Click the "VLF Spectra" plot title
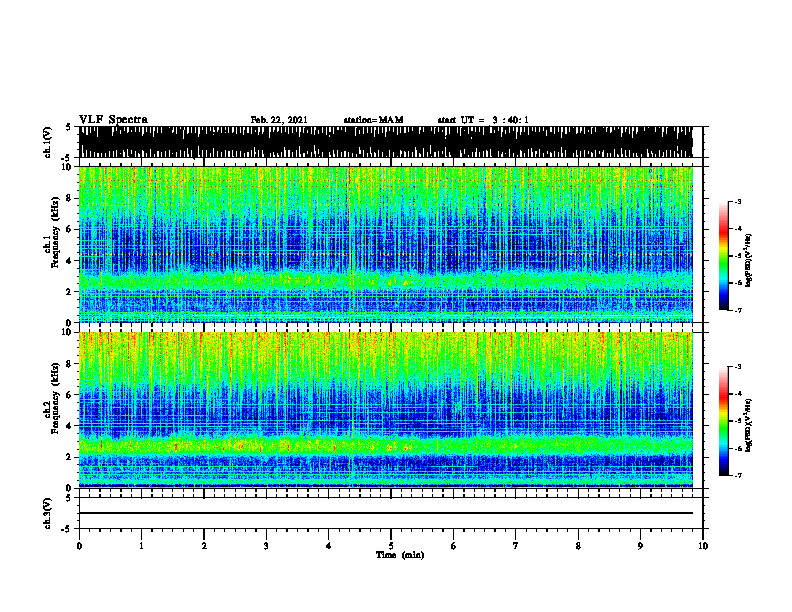This screenshot has width=792, height=612. [113, 119]
